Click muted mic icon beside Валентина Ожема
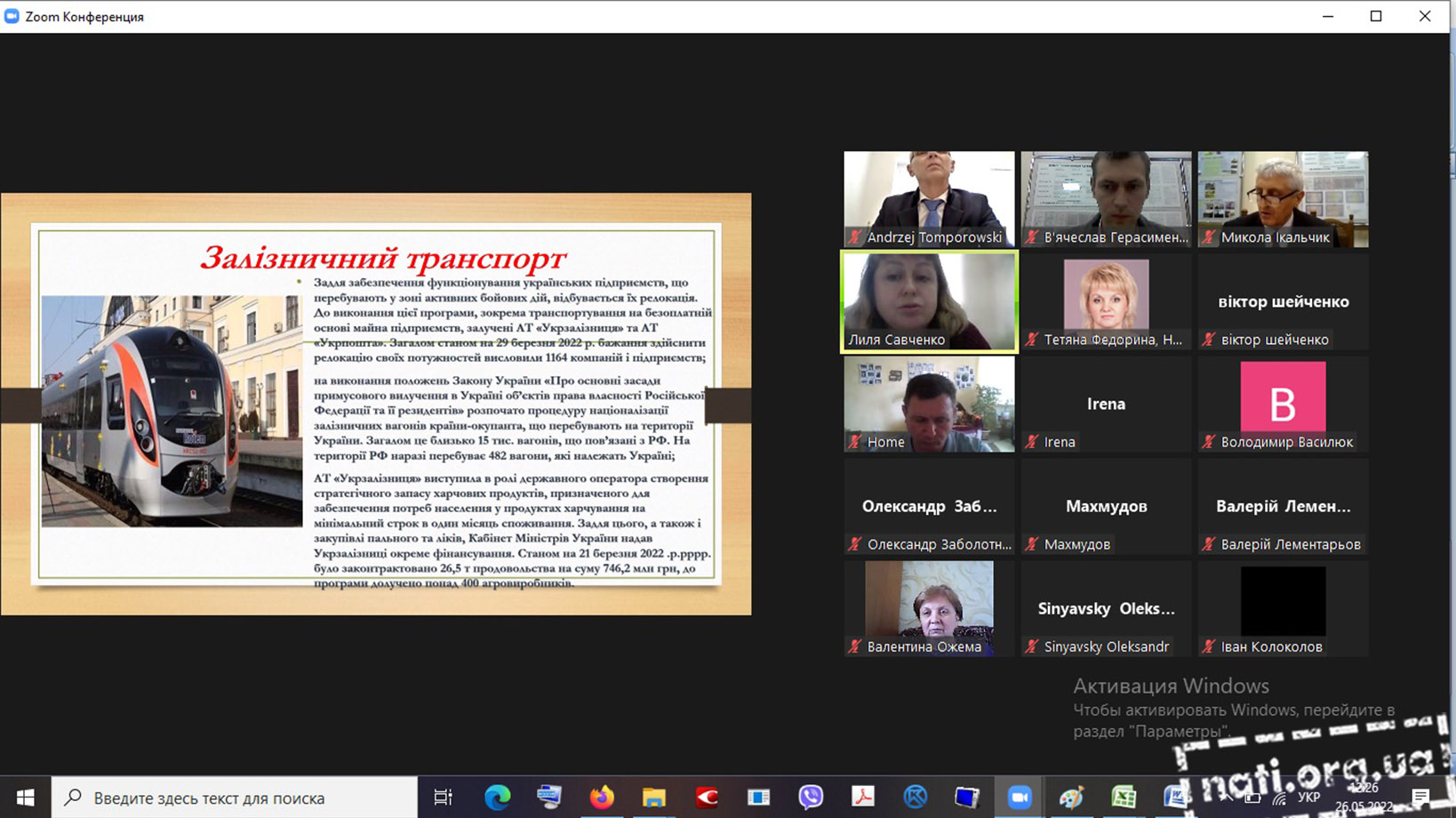Image resolution: width=1456 pixels, height=818 pixels. point(855,646)
